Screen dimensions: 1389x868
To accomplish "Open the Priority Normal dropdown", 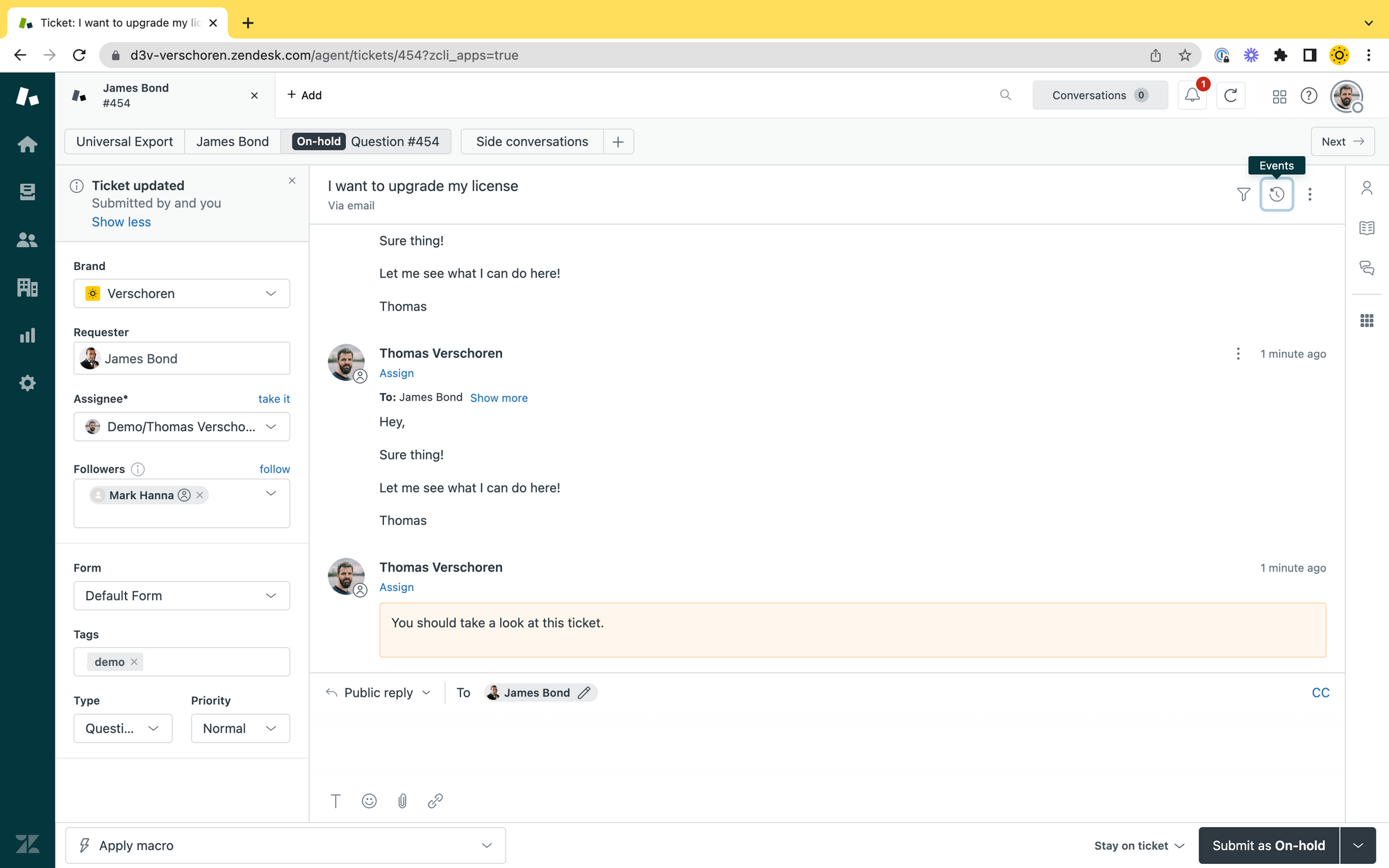I will pyautogui.click(x=240, y=728).
